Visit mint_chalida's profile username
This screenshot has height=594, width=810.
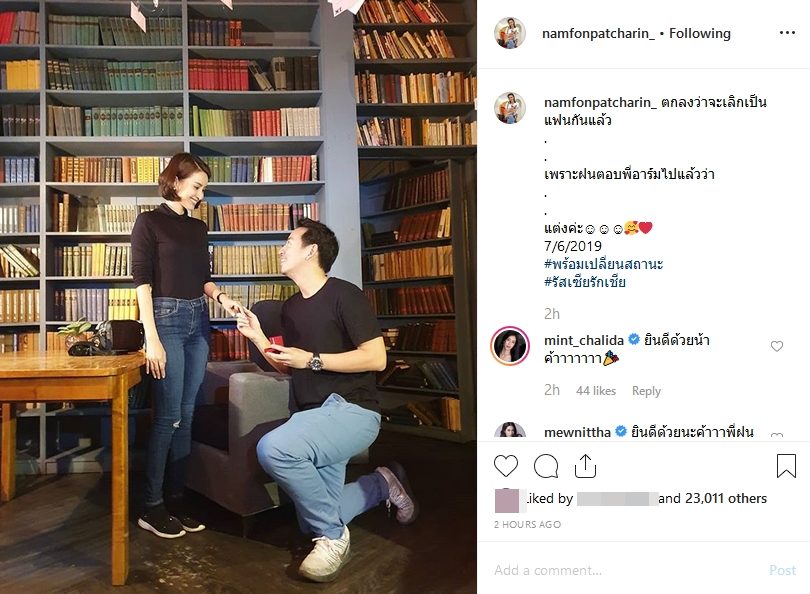point(584,340)
